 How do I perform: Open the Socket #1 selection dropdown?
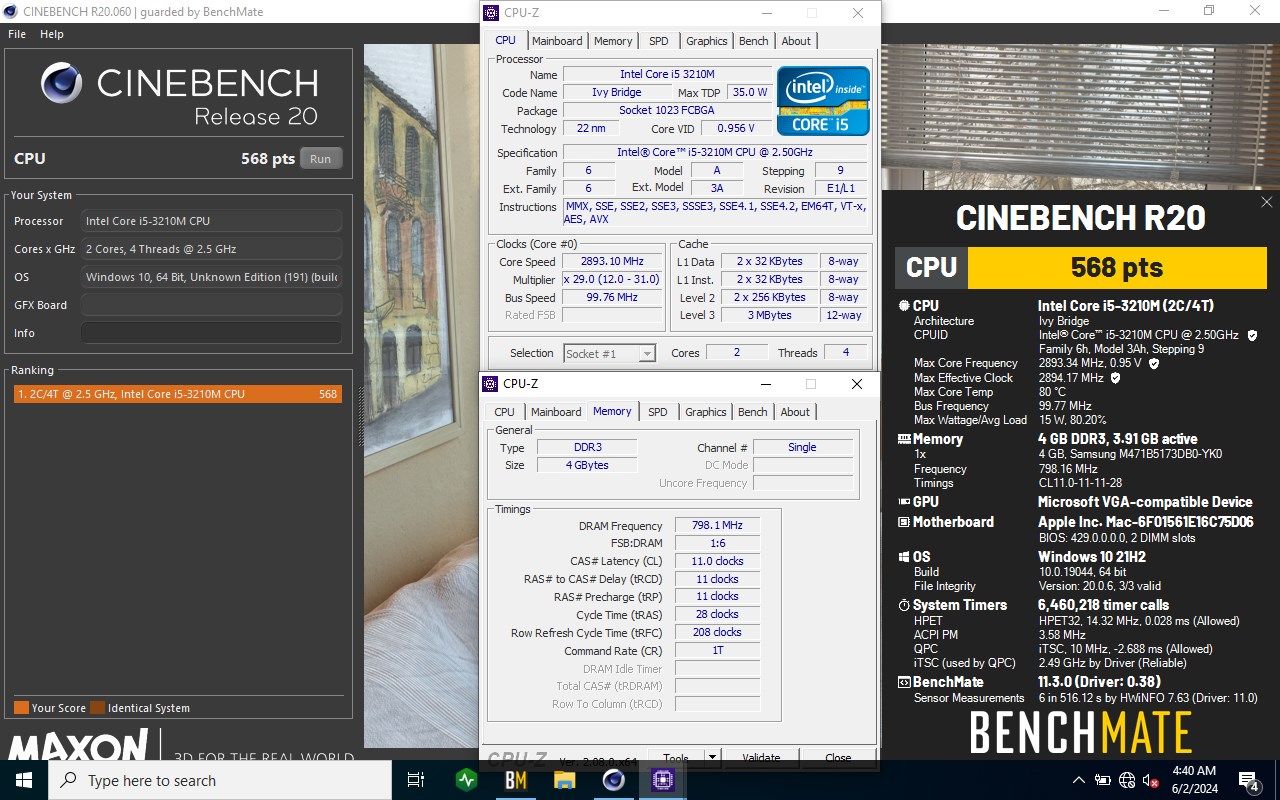(x=609, y=353)
